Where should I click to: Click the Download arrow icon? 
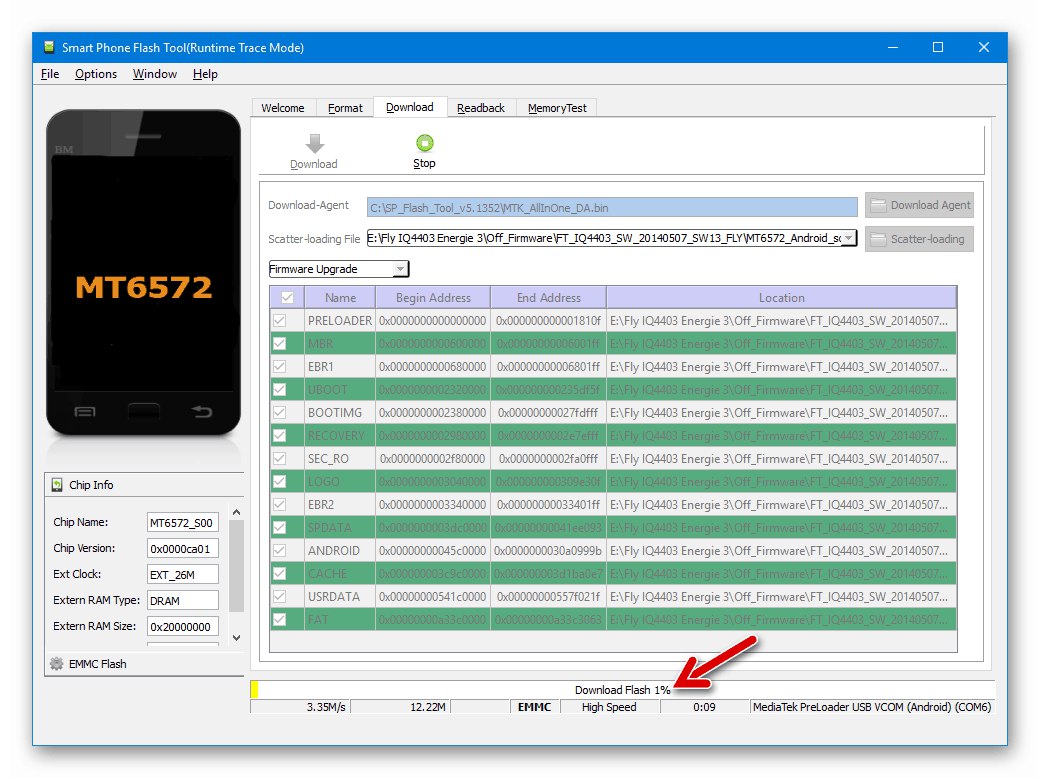(x=314, y=143)
